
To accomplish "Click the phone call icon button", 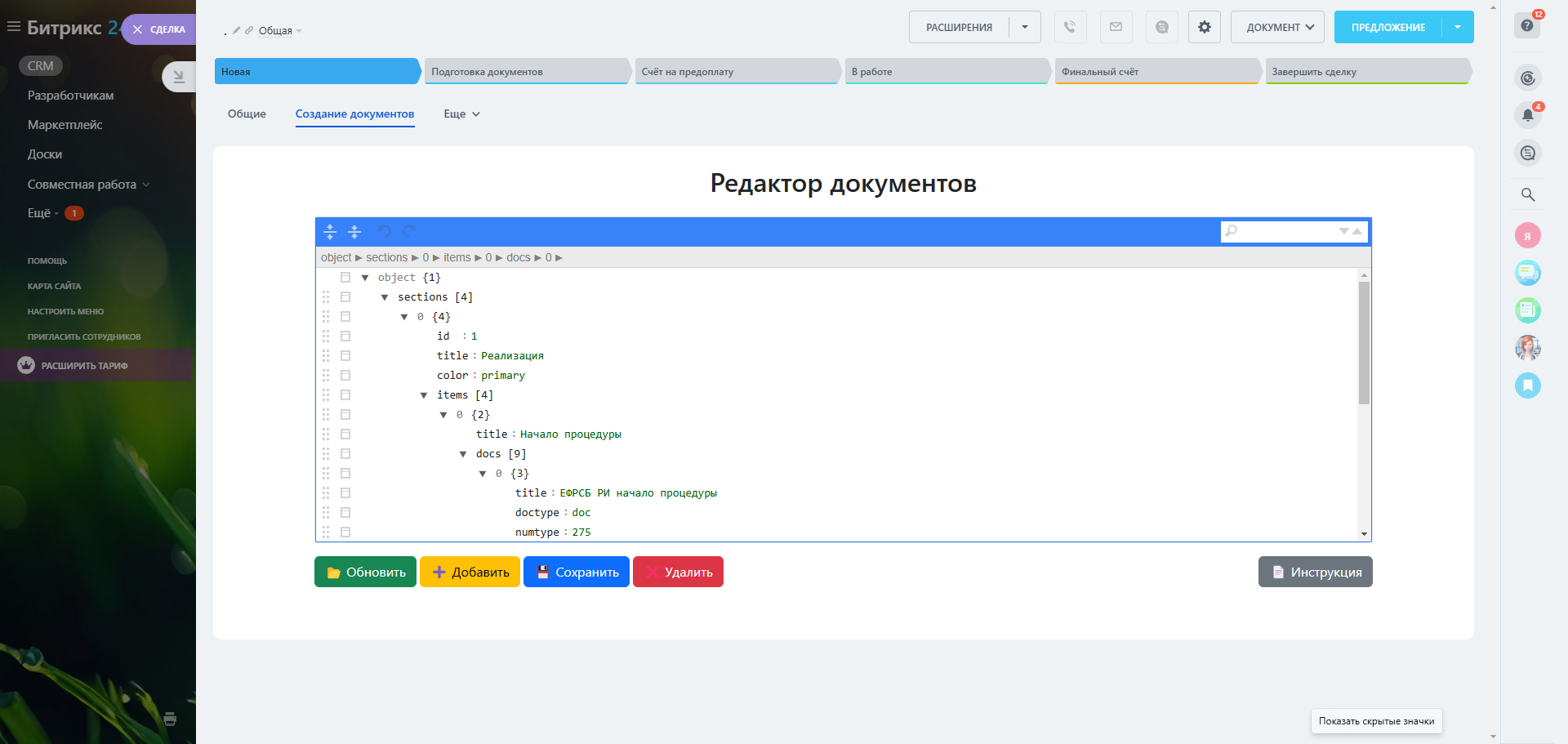I will [1070, 27].
